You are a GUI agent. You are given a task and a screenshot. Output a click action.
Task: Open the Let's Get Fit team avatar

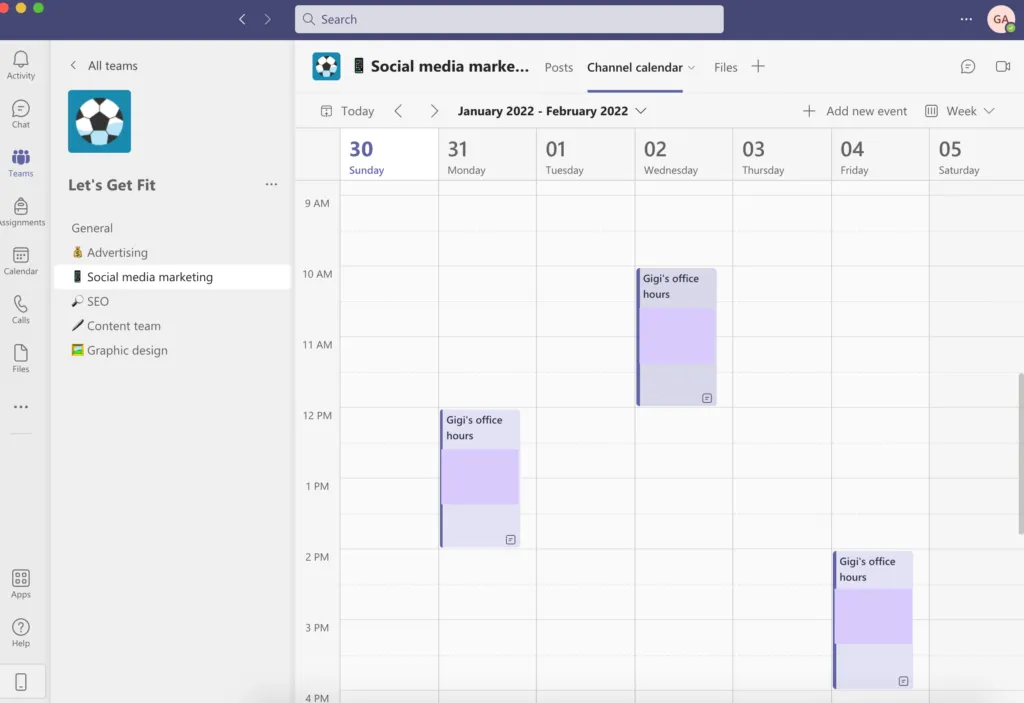[99, 122]
